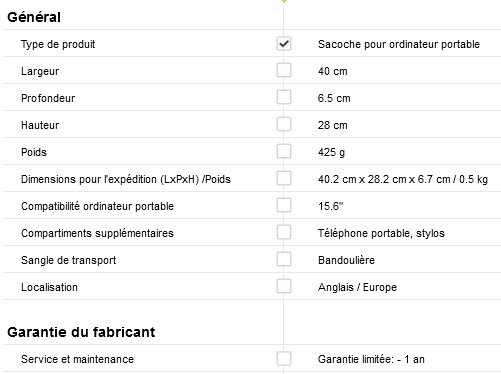Click the Sacoche pour ordinateur portable value
This screenshot has height=374, width=501.
coord(399,44)
